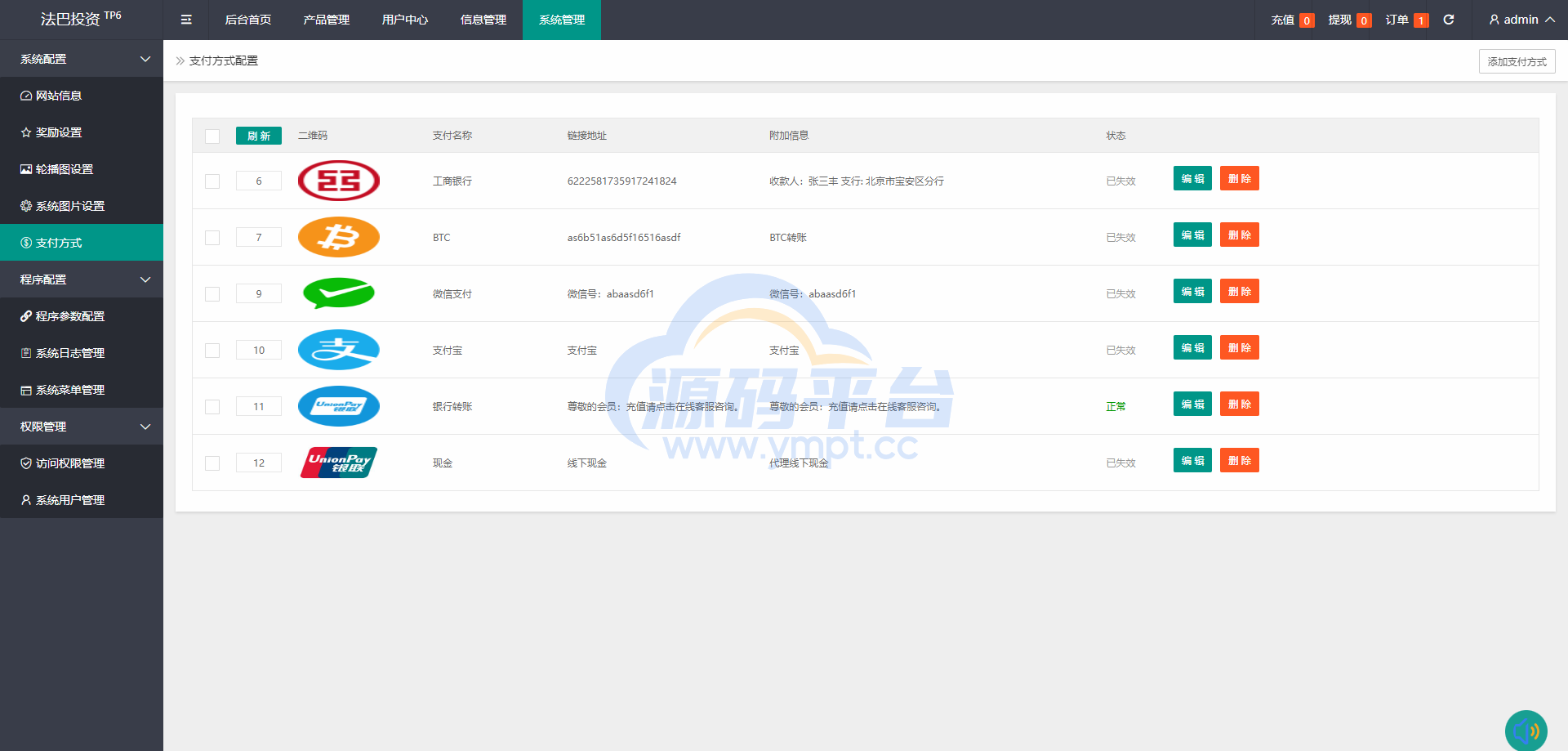This screenshot has height=751, width=1568.
Task: Click the hamburger sidebar collapse icon
Action: tap(186, 20)
